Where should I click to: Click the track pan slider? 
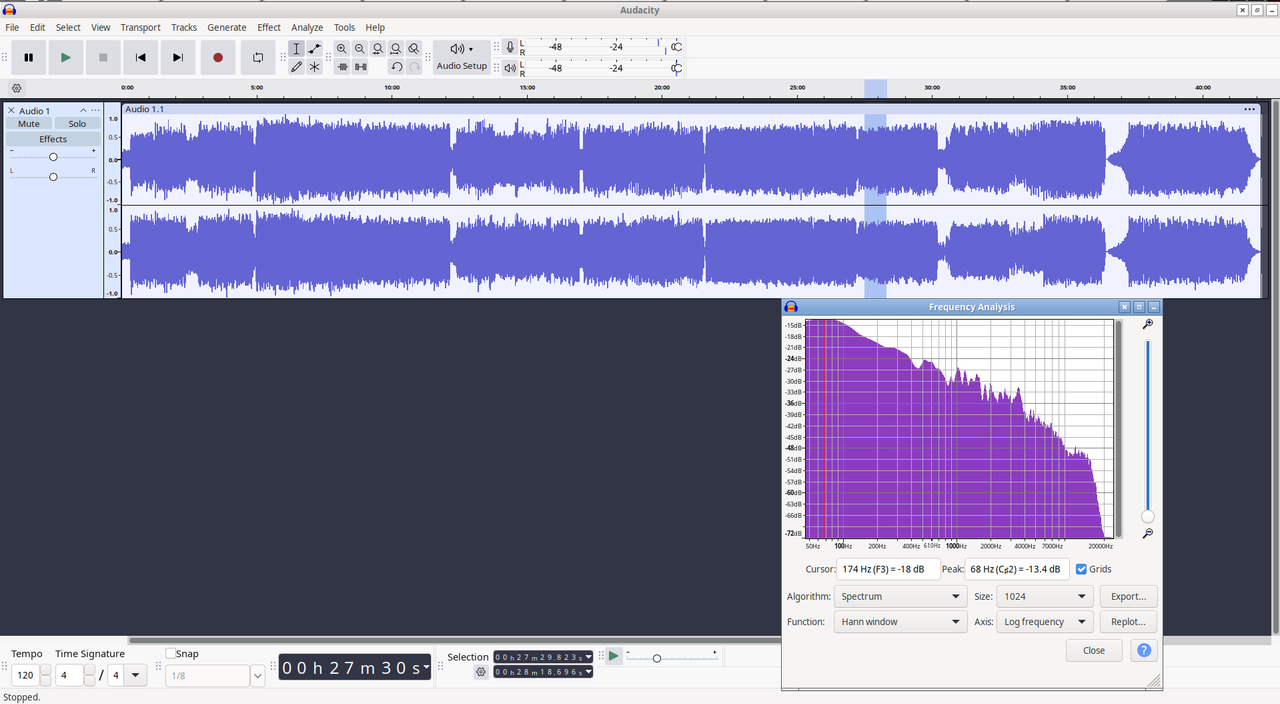[53, 176]
